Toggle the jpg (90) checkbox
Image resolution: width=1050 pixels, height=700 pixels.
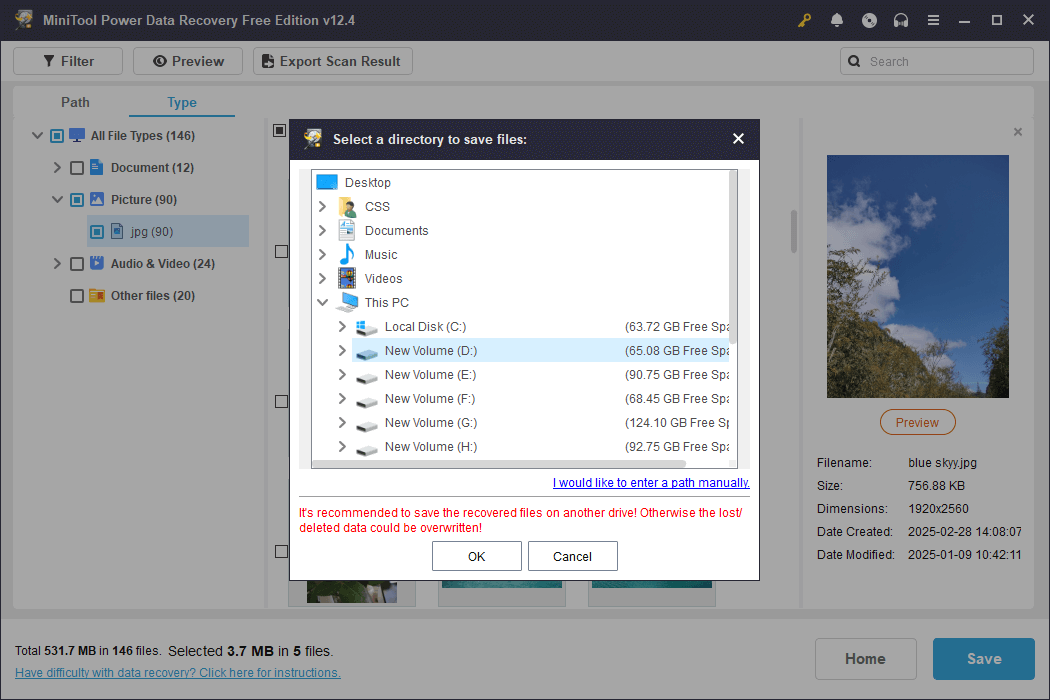coord(97,232)
